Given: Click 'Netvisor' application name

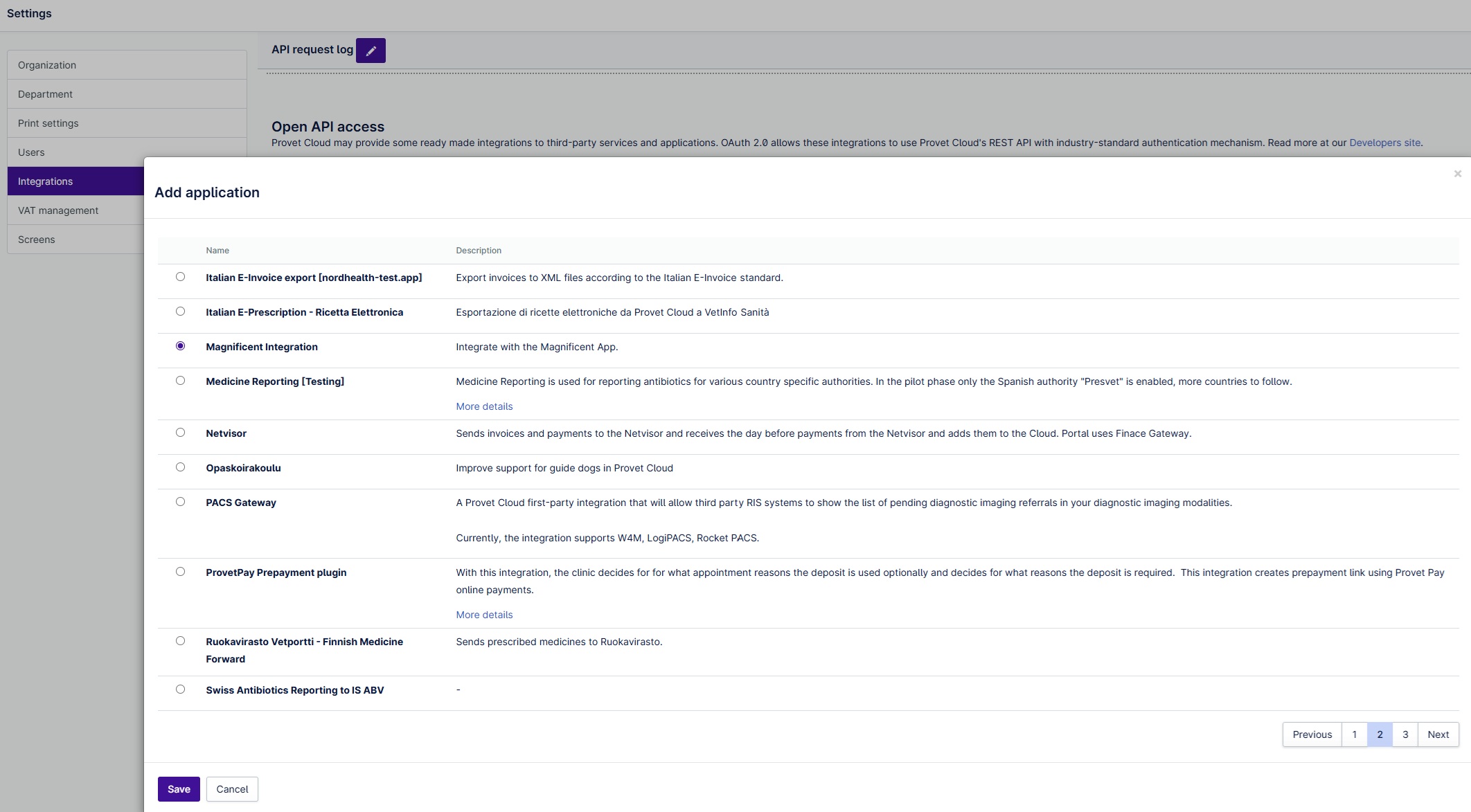Looking at the screenshot, I should [x=226, y=433].
